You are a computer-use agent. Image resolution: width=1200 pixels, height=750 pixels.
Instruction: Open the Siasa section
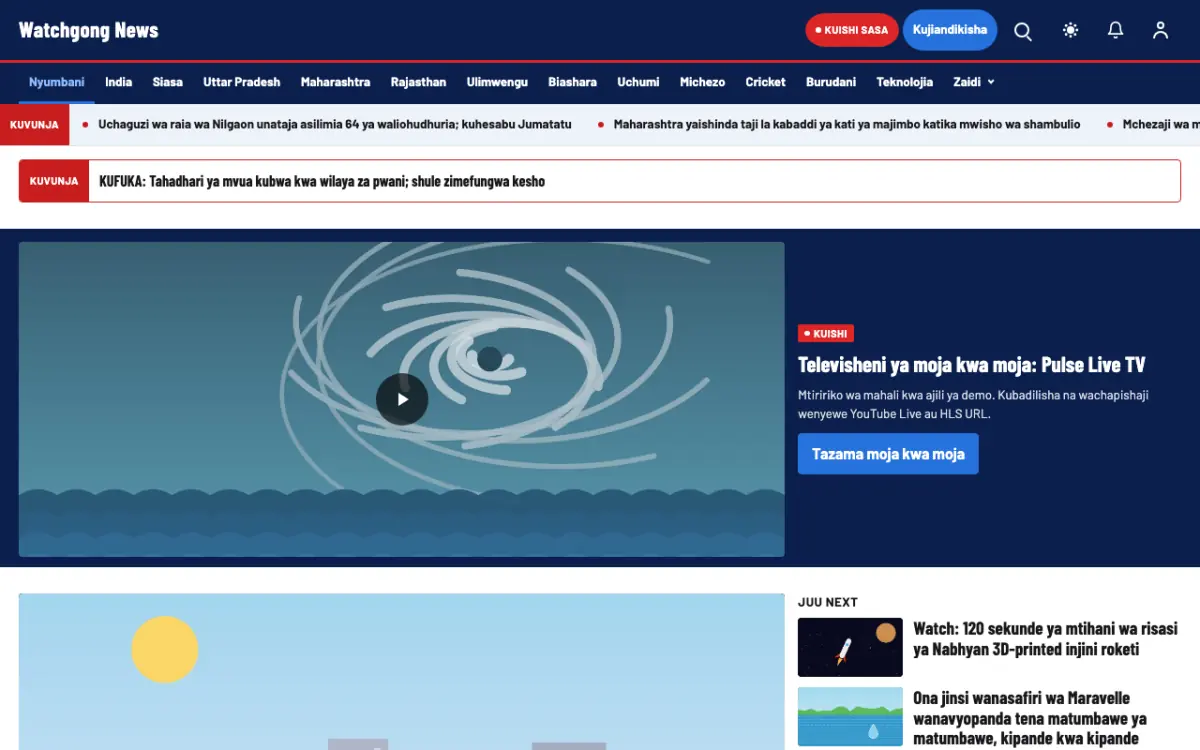(x=168, y=82)
